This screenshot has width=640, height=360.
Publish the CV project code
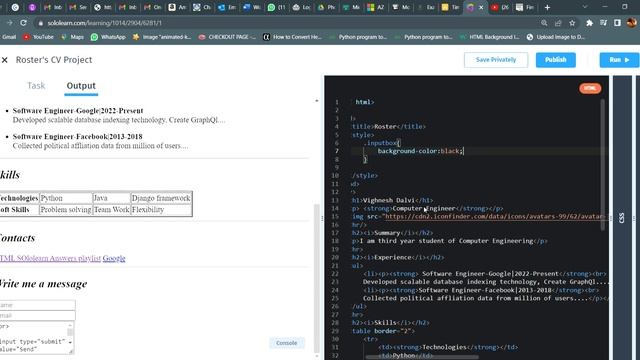(556, 60)
